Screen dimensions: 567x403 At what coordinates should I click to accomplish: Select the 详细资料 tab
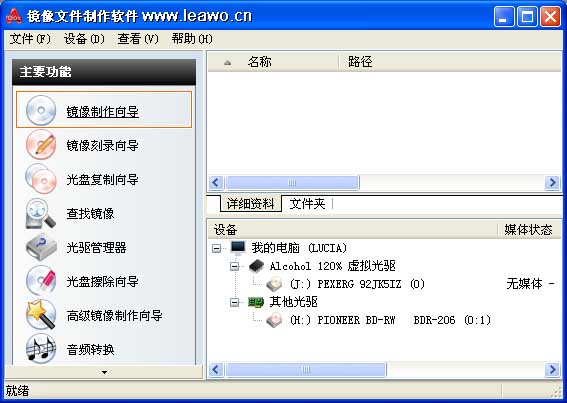250,204
